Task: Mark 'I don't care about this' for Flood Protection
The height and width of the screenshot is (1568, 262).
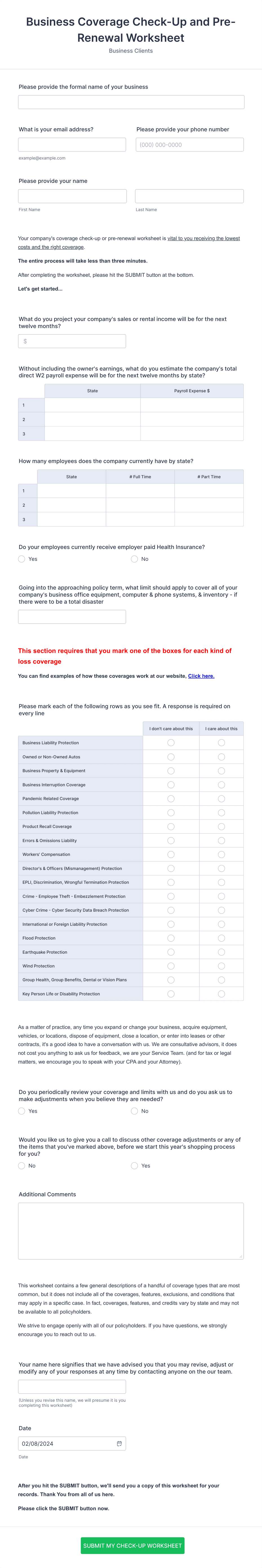Action: click(x=171, y=938)
